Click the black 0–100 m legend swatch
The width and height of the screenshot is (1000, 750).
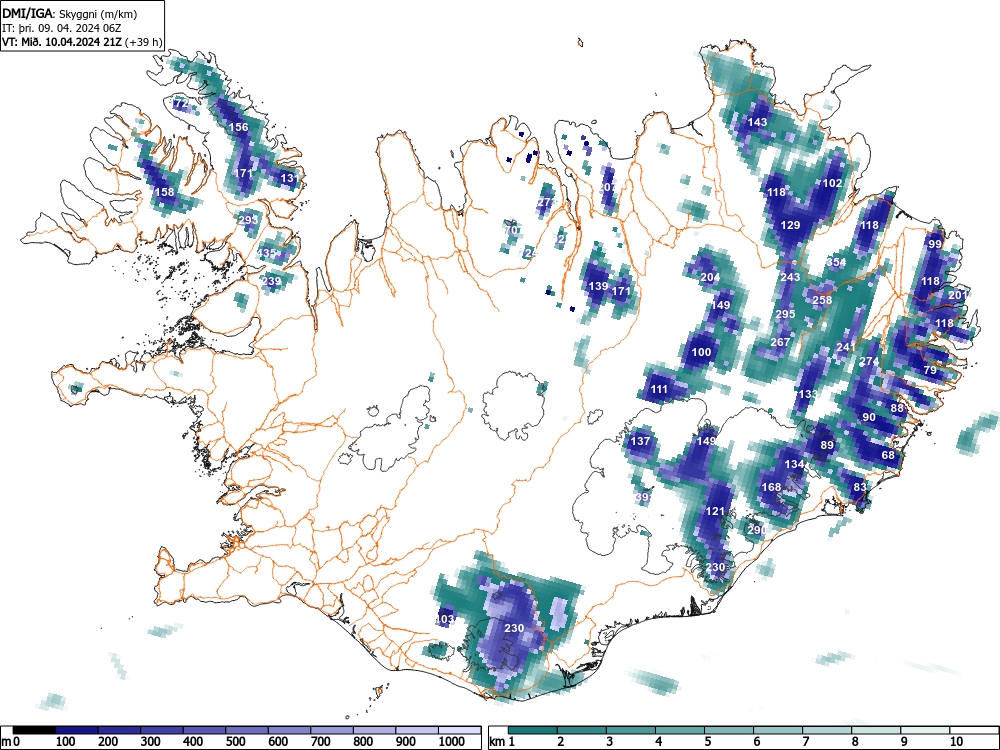tap(34, 730)
